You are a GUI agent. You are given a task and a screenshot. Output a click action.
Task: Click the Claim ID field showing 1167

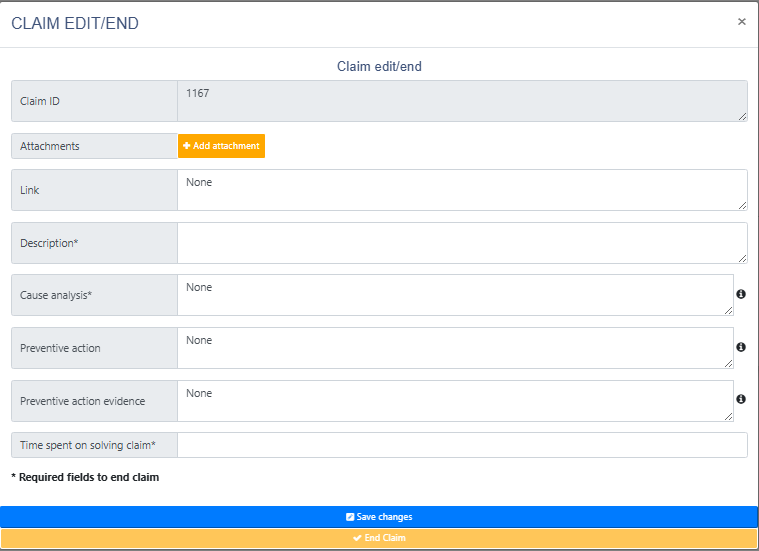461,101
